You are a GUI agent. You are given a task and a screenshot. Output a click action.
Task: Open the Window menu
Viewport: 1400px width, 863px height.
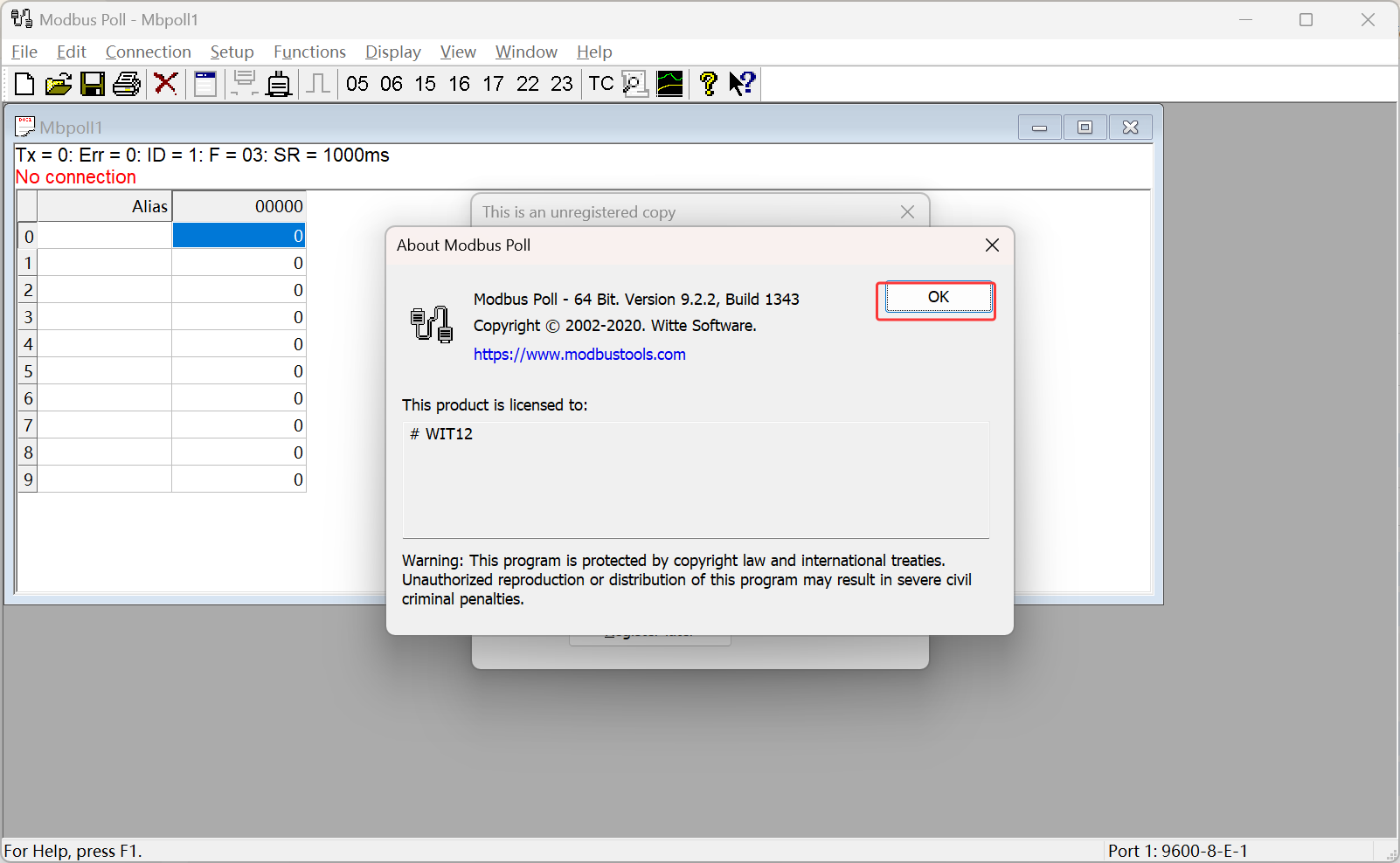[x=527, y=52]
